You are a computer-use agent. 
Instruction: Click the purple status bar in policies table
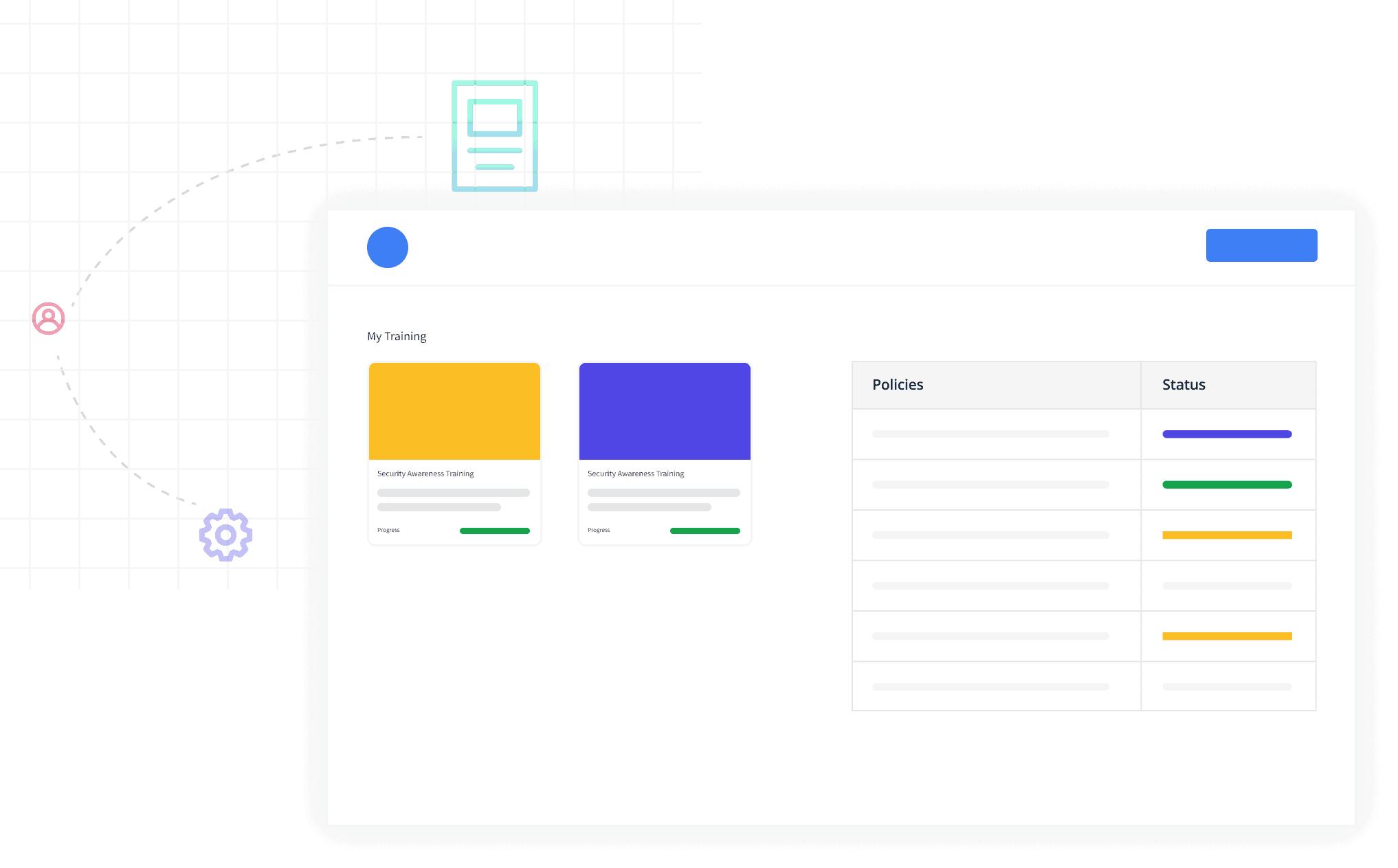coord(1227,434)
